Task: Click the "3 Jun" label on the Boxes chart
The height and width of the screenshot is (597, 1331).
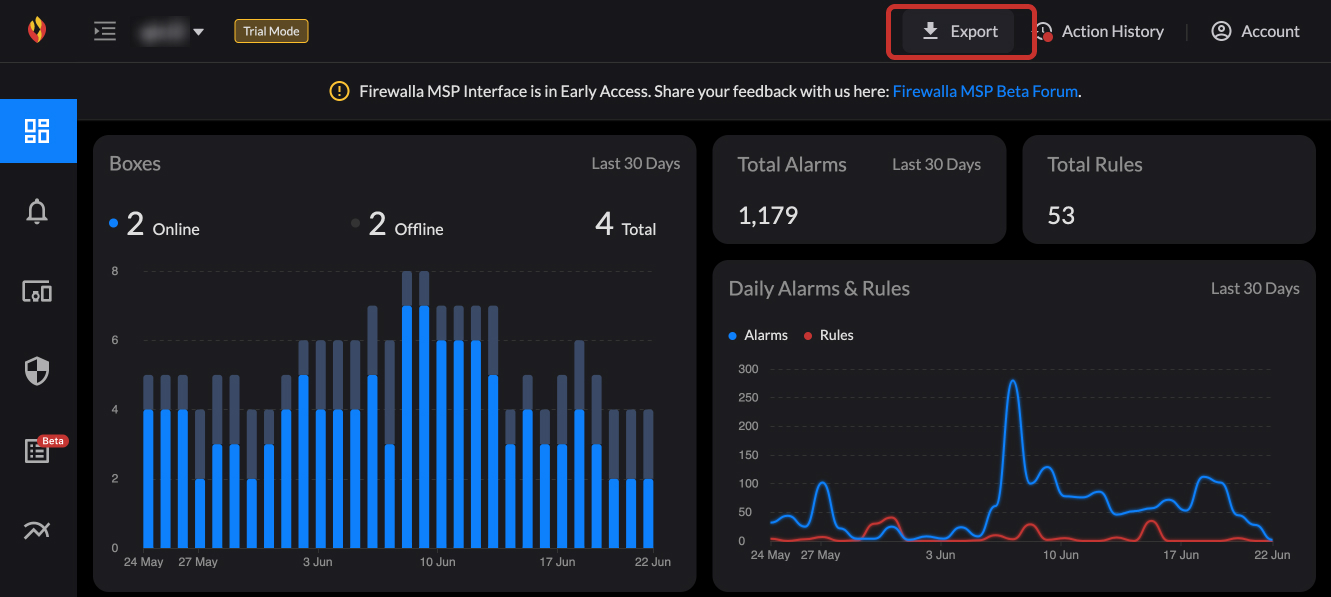Action: coord(317,562)
